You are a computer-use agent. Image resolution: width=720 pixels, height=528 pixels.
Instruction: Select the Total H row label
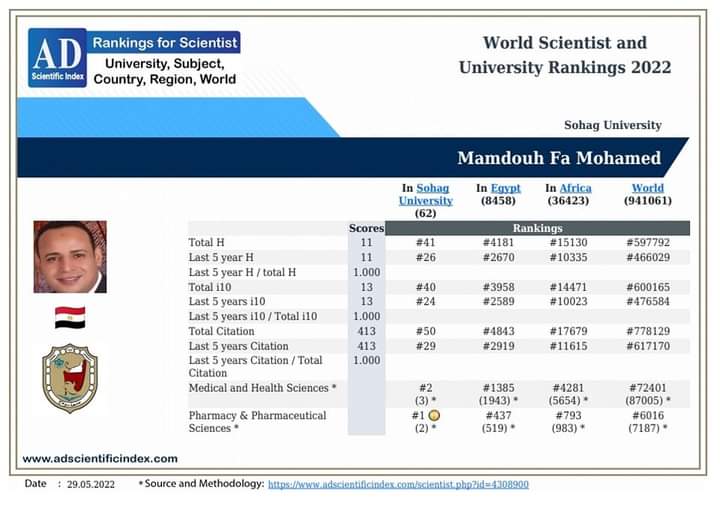(208, 242)
